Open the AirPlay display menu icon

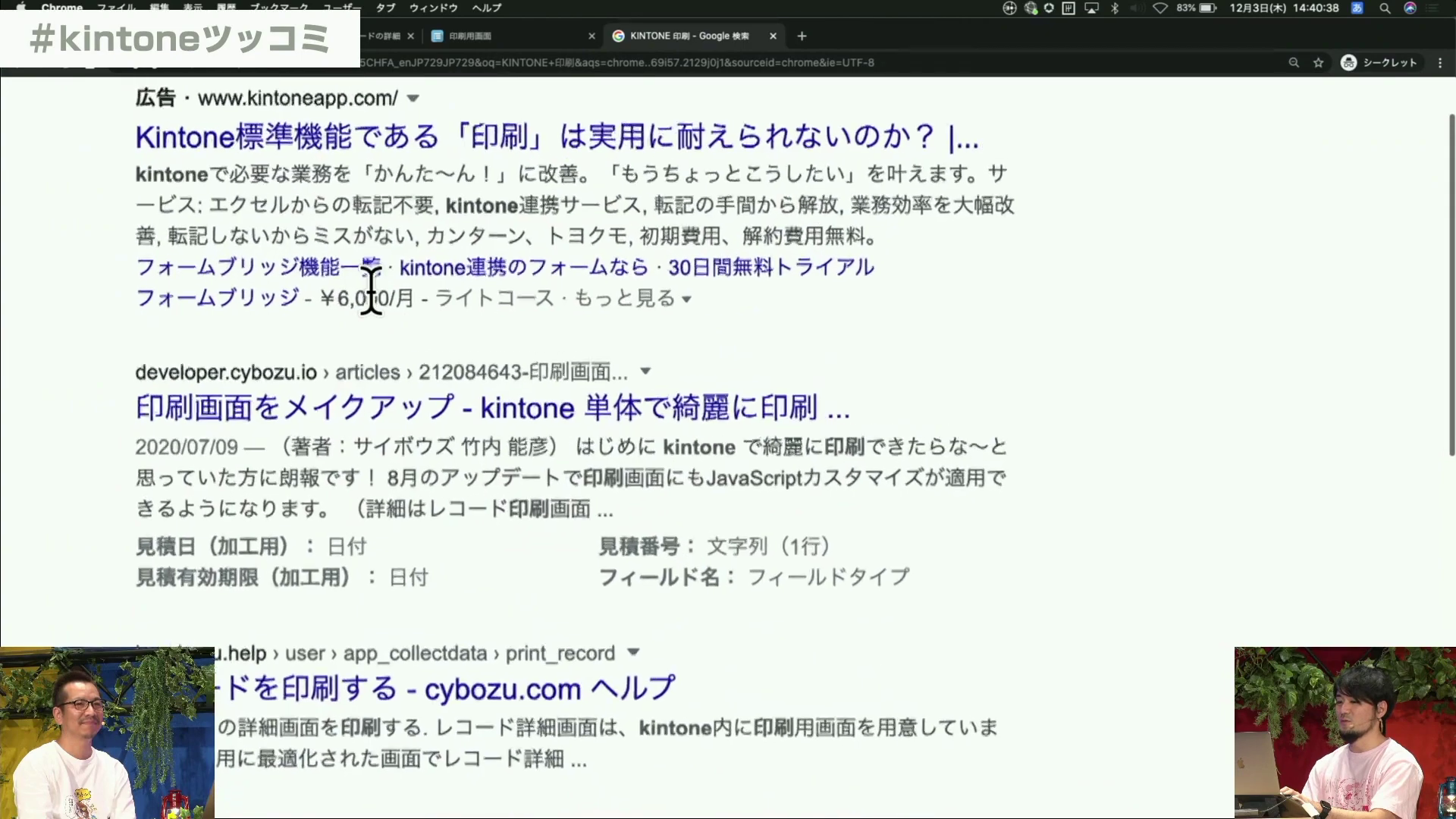pyautogui.click(x=1091, y=8)
